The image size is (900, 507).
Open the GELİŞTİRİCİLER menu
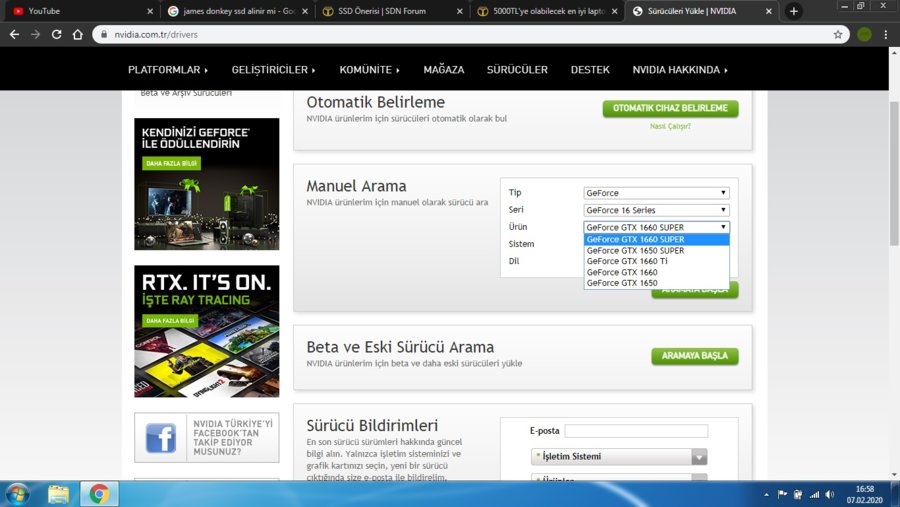273,69
